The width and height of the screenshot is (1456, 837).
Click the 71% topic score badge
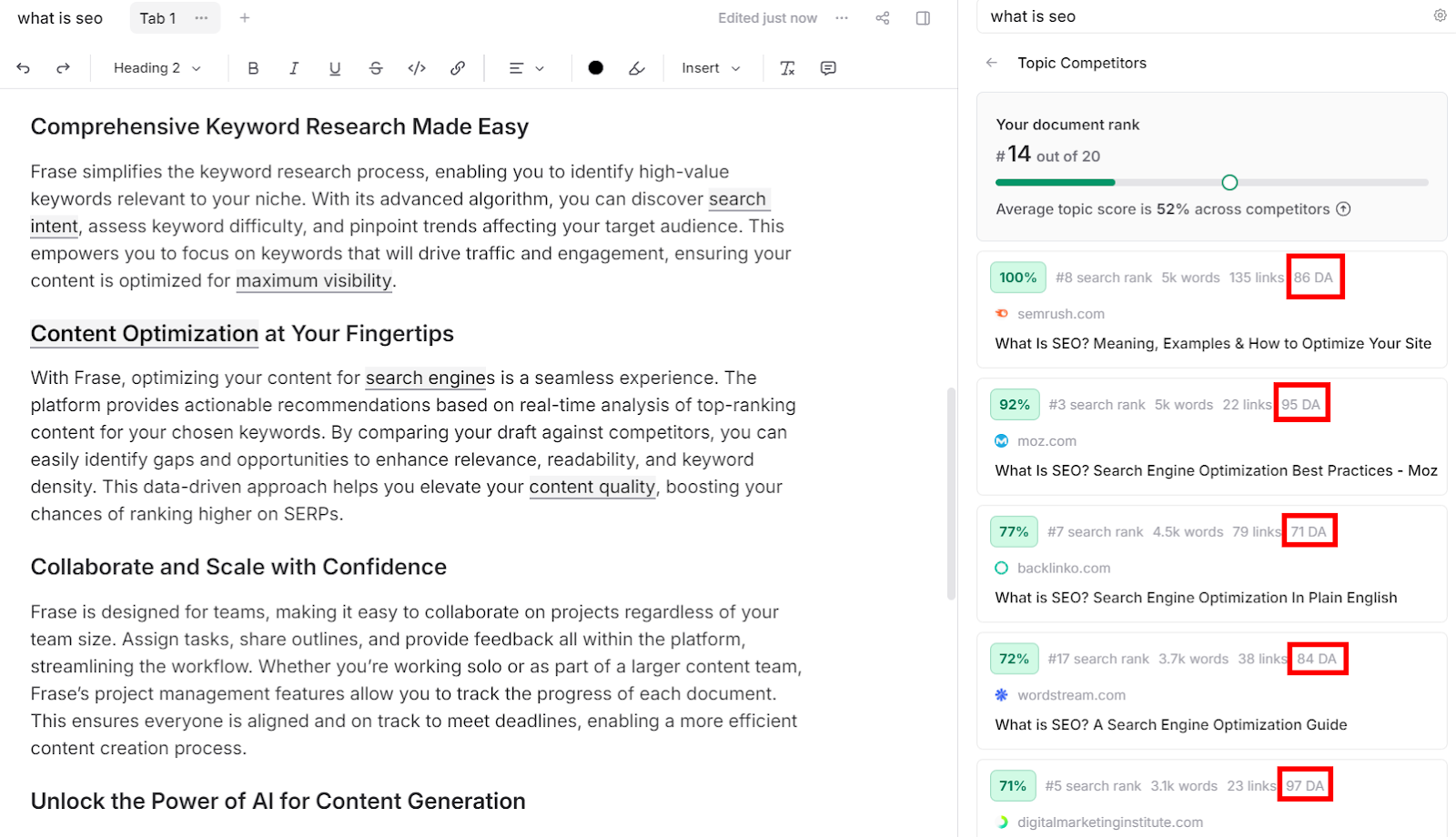[x=1013, y=786]
